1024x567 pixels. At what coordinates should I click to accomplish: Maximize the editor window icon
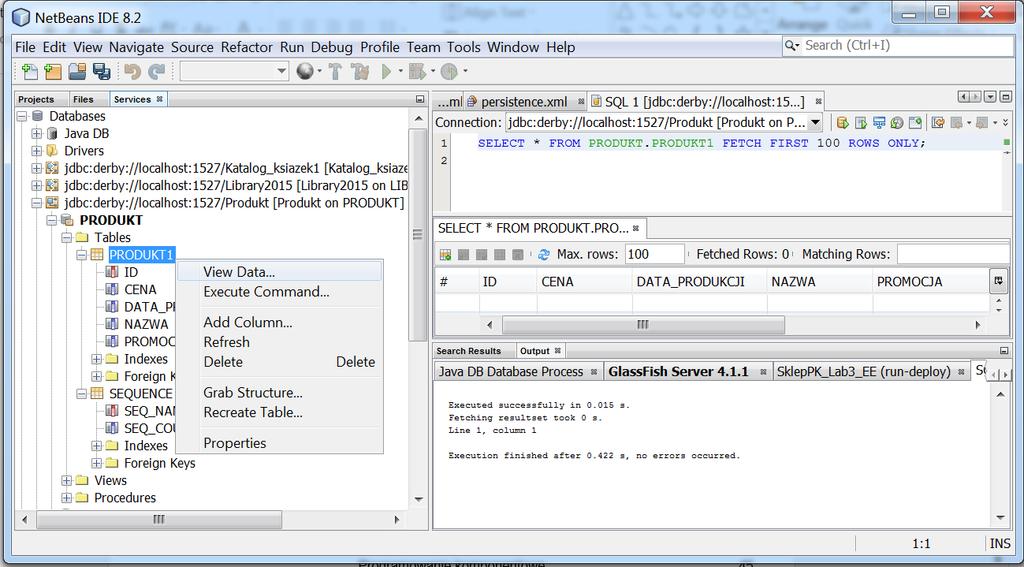pyautogui.click(x=1004, y=97)
